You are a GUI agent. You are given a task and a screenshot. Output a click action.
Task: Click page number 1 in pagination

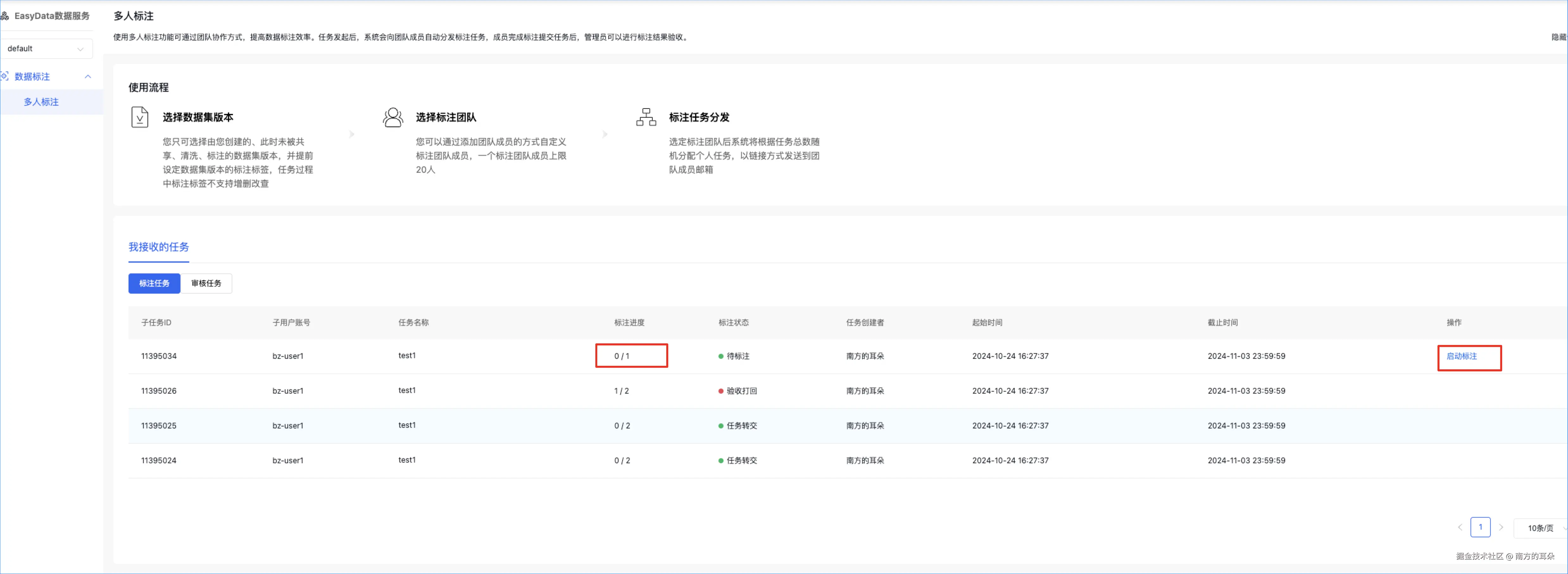point(1480,527)
